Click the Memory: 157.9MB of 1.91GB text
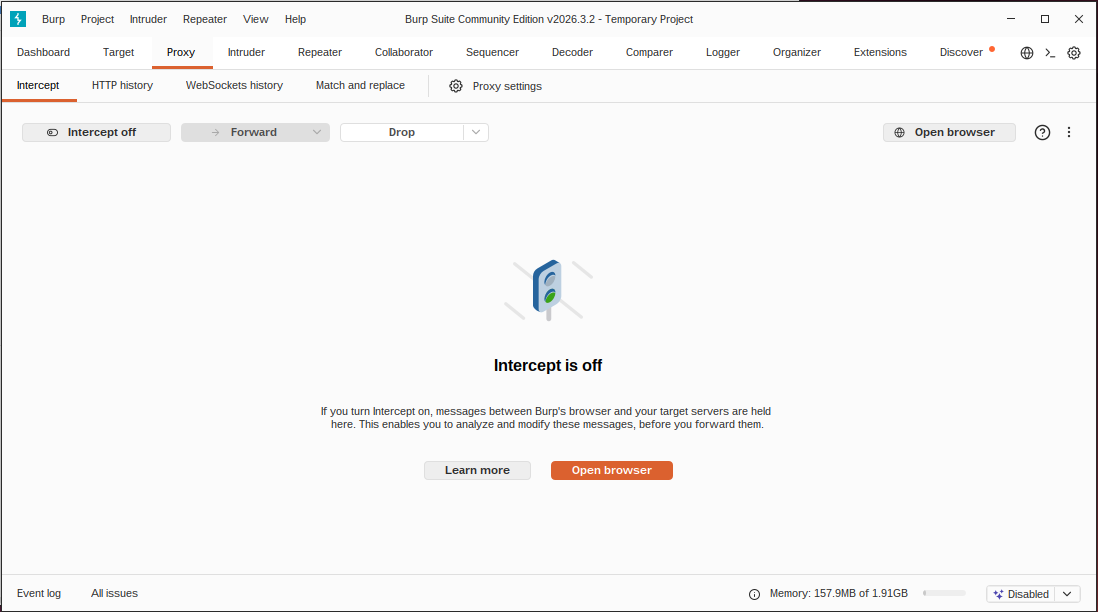Viewport: 1098px width, 612px height. pyautogui.click(x=838, y=593)
